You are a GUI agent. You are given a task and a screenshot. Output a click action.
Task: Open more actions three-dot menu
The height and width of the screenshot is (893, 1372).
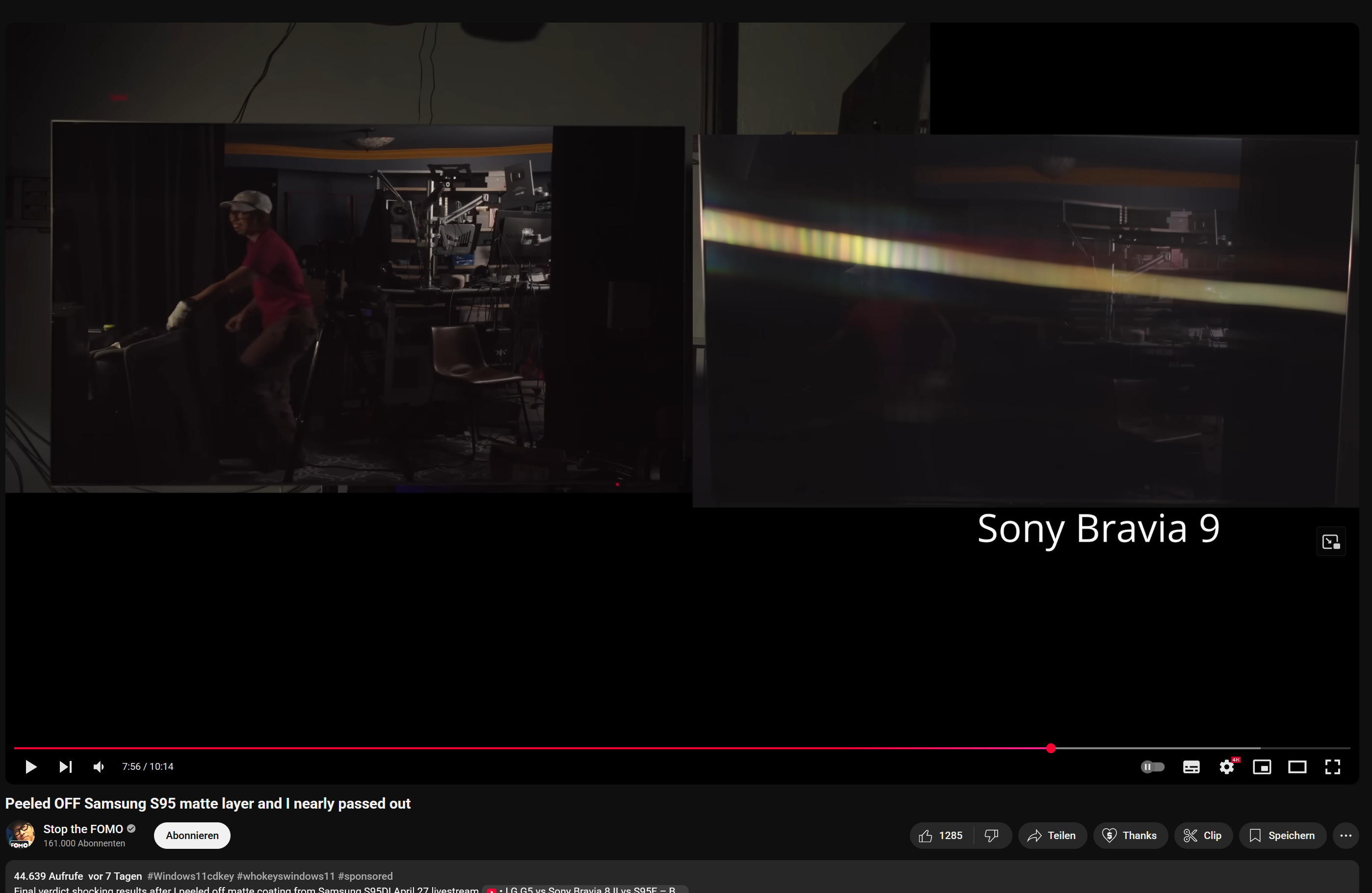click(x=1346, y=836)
